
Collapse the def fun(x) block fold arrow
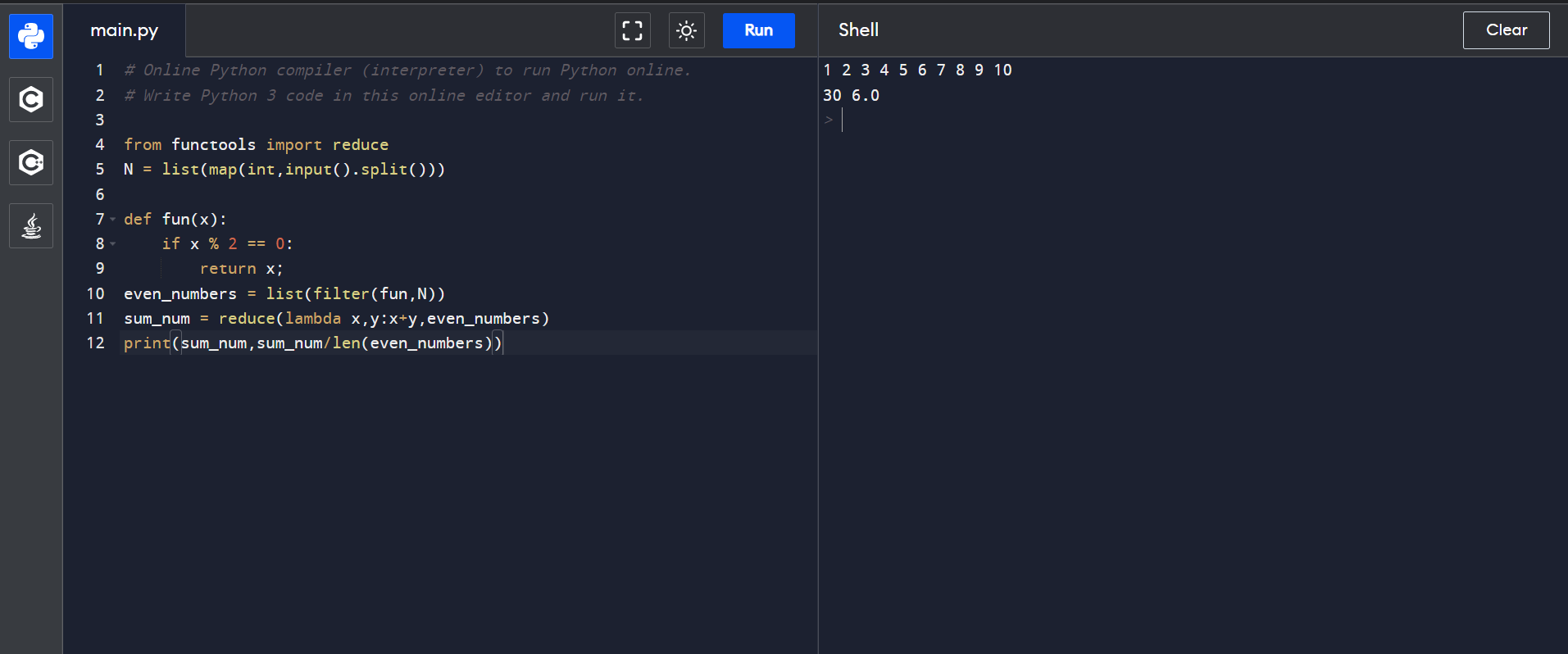click(x=113, y=220)
